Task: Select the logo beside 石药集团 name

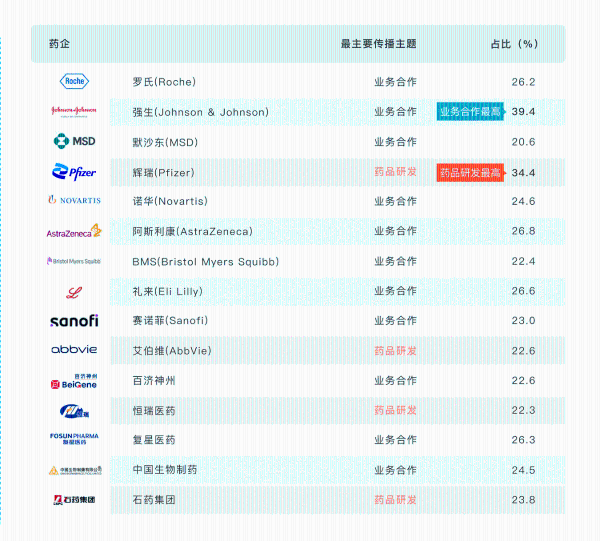Action: (74, 500)
